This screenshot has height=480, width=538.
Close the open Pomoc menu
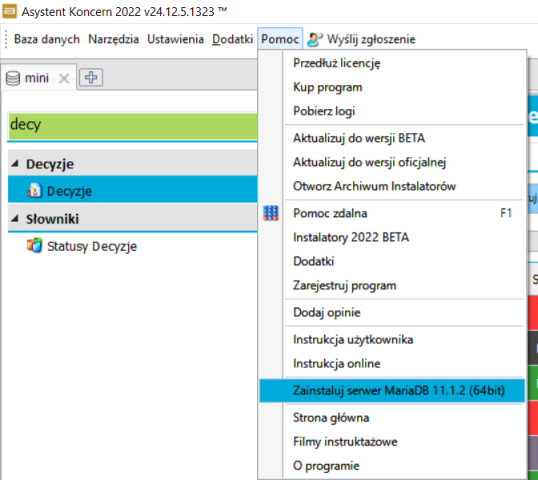tap(280, 39)
